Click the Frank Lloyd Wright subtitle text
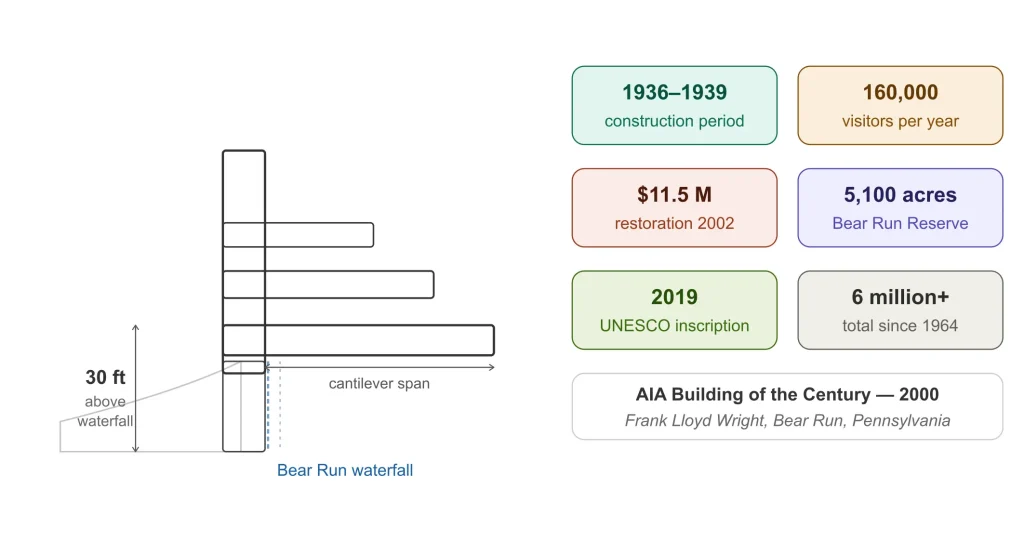The width and height of the screenshot is (1024, 542). tap(787, 421)
